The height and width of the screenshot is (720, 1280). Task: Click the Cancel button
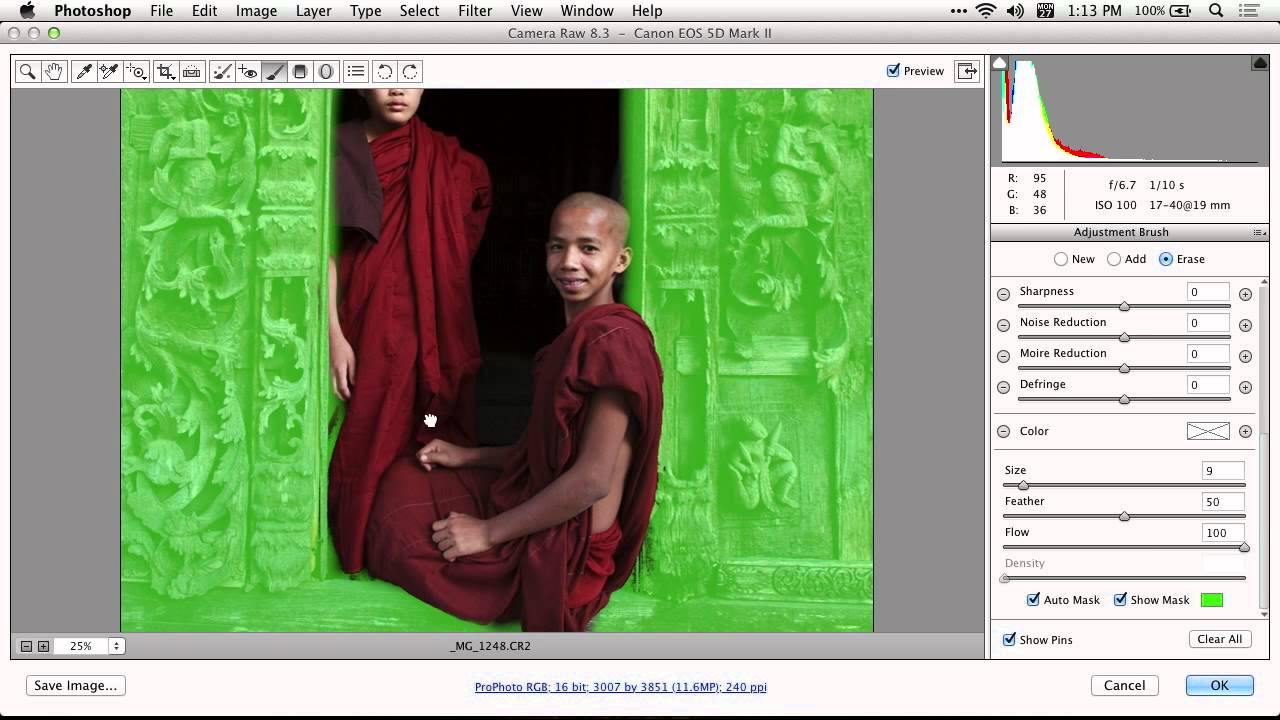click(x=1125, y=686)
